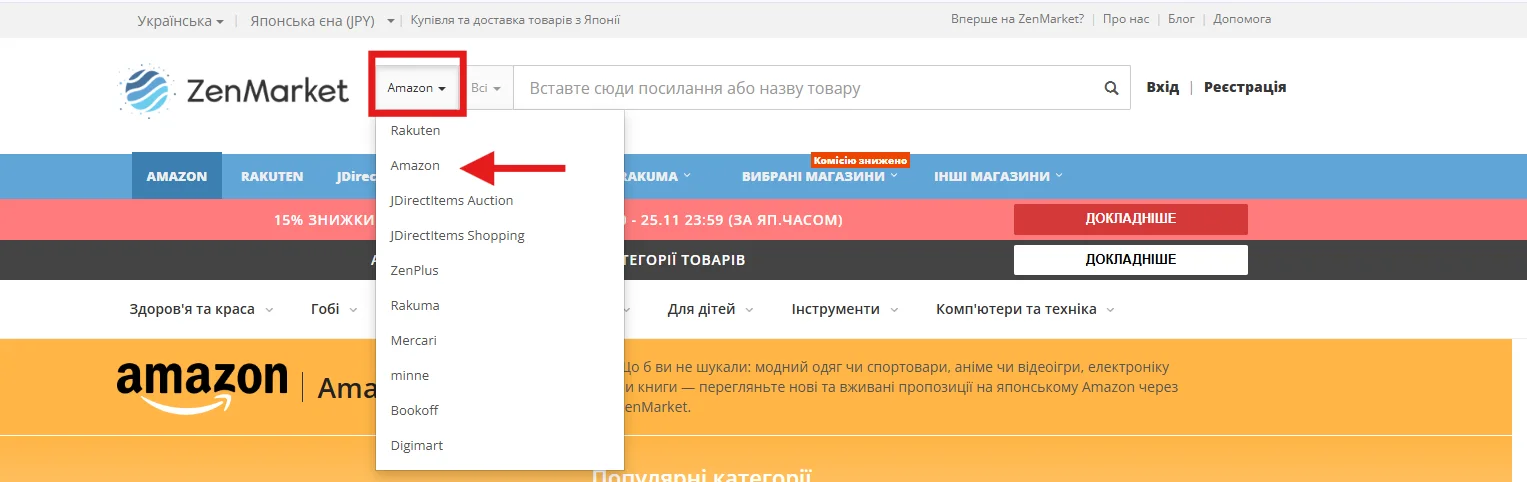Screen dimensions: 1527x482
Task: Expand the Здоров'я та краса category
Action: point(201,309)
